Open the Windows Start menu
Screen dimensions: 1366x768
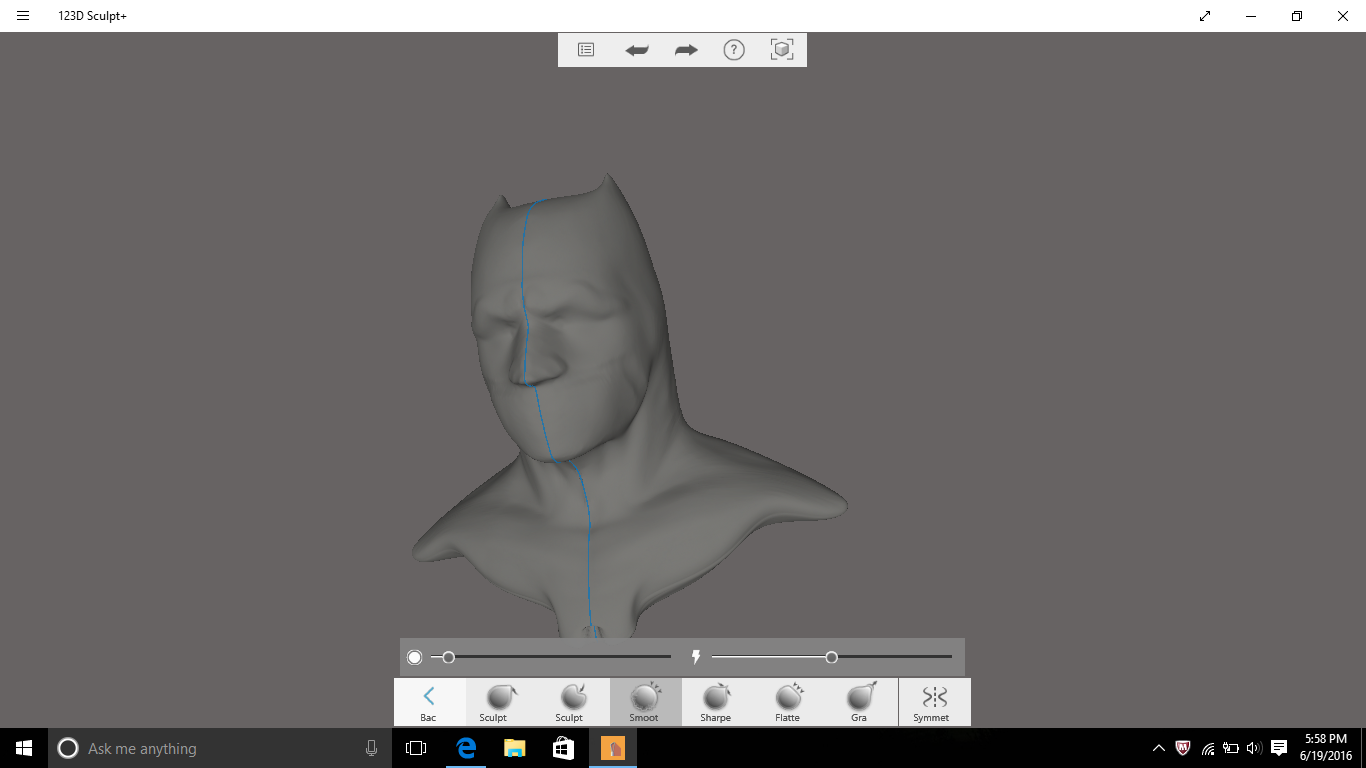click(x=24, y=748)
